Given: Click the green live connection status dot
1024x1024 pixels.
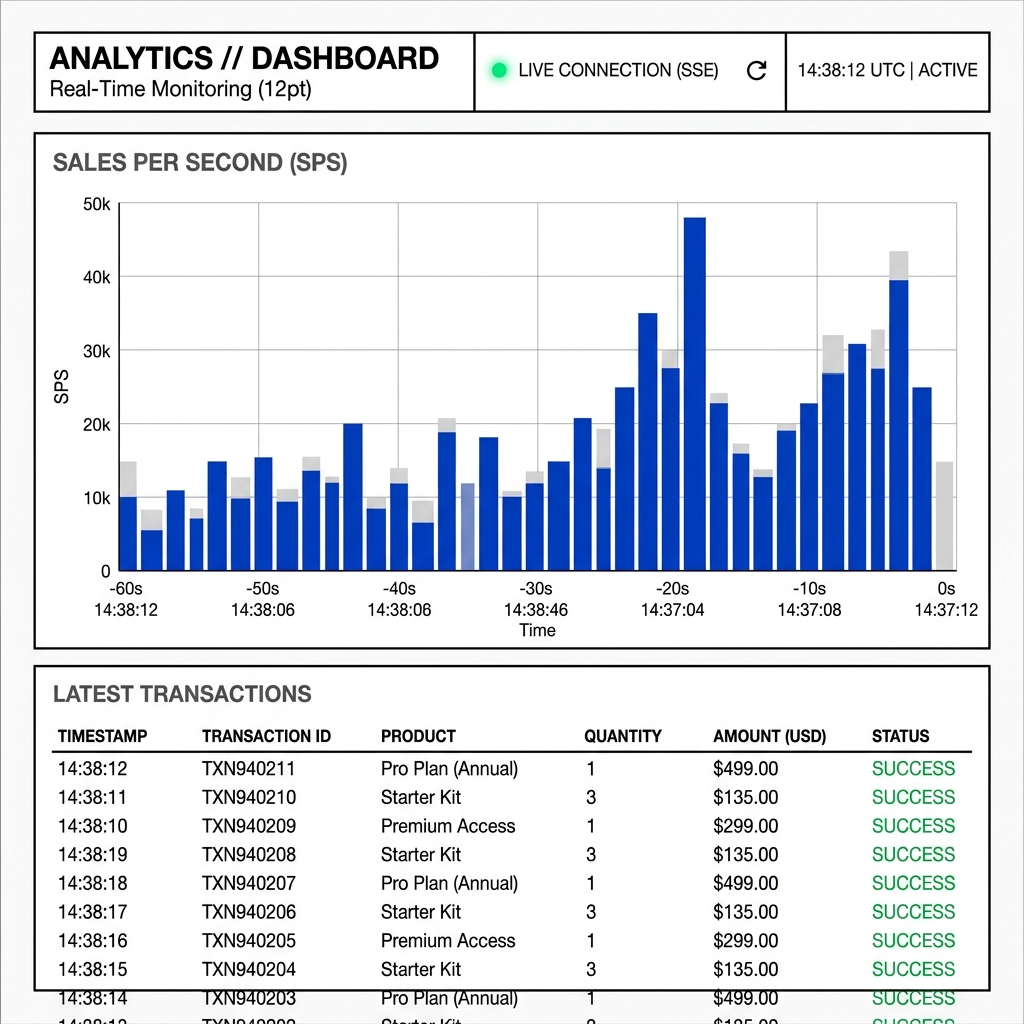Looking at the screenshot, I should (x=499, y=71).
